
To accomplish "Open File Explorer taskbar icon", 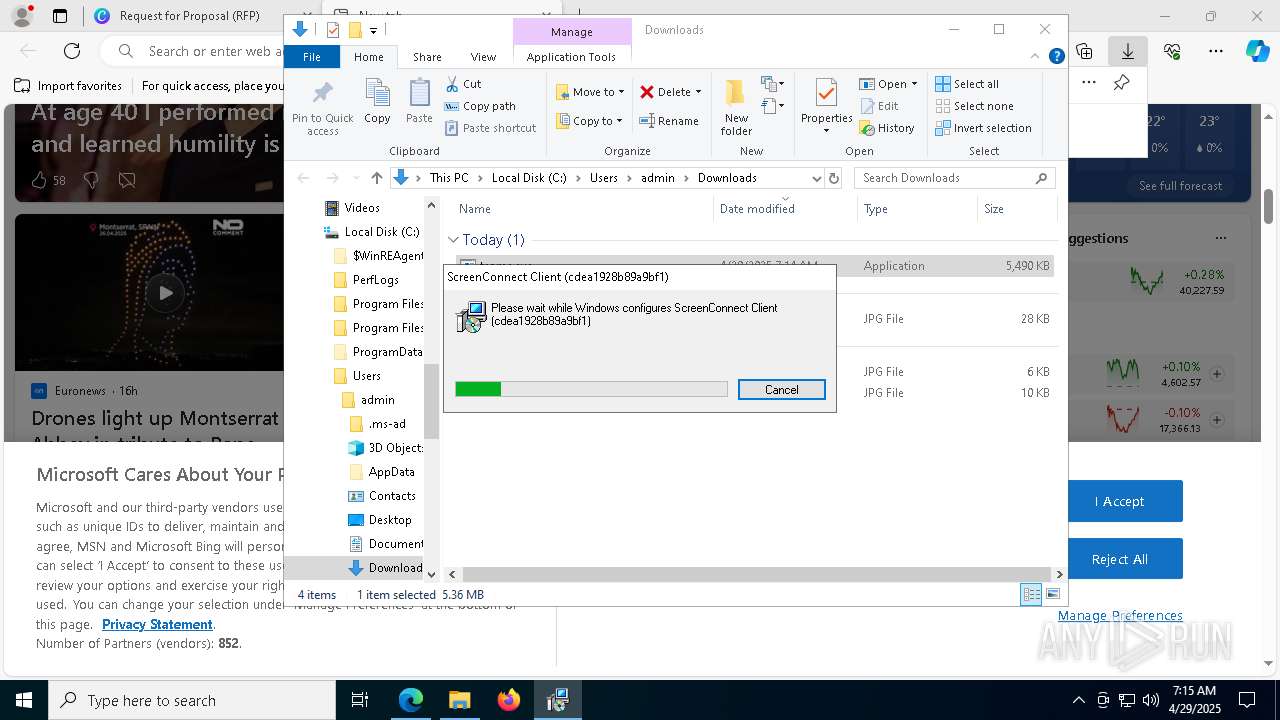I will pyautogui.click(x=460, y=700).
